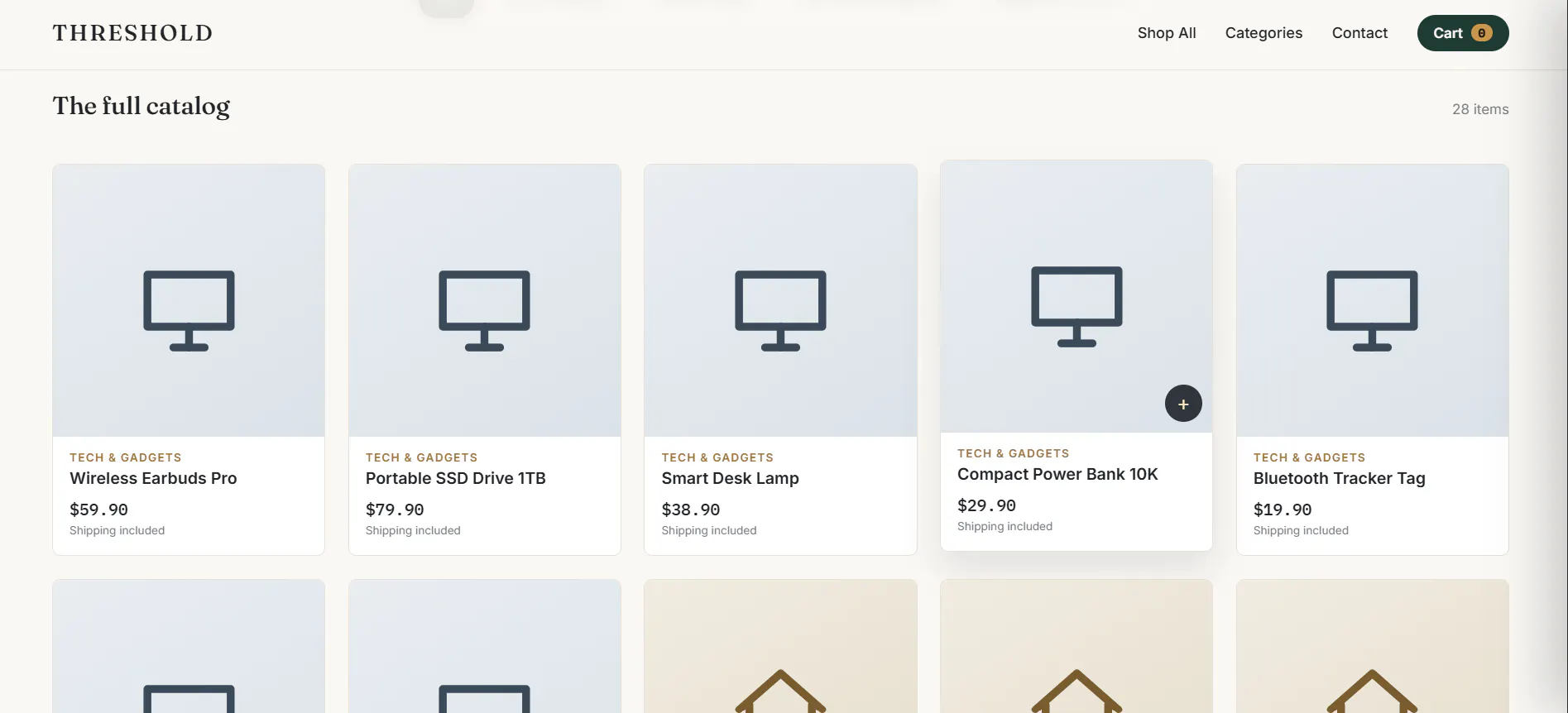Click the monitor icon on Compact Power Bank 10K
The width and height of the screenshot is (1568, 713).
[x=1077, y=306]
